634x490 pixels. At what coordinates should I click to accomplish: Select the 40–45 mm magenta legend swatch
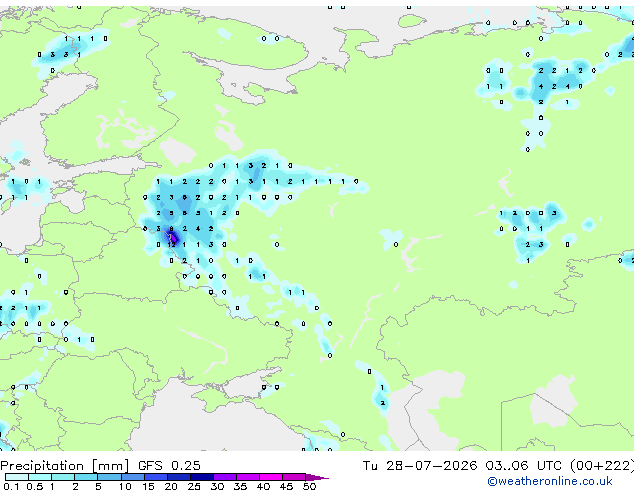[271, 477]
